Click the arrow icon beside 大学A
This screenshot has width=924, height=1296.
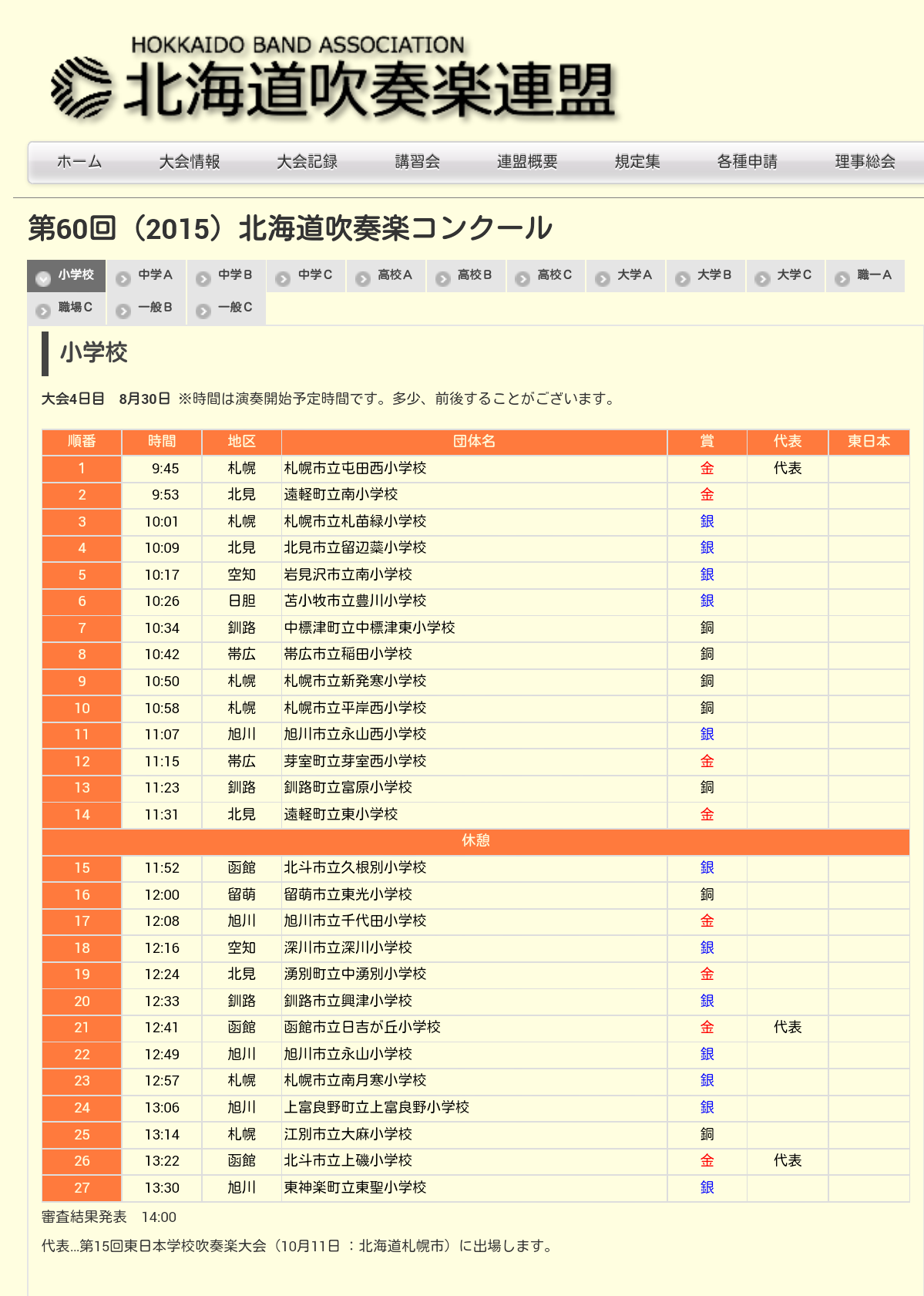pyautogui.click(x=603, y=278)
